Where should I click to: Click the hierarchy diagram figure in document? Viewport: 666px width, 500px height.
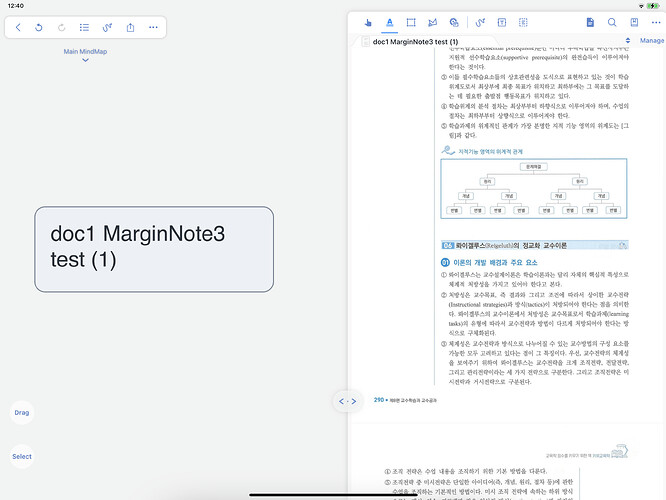(534, 189)
